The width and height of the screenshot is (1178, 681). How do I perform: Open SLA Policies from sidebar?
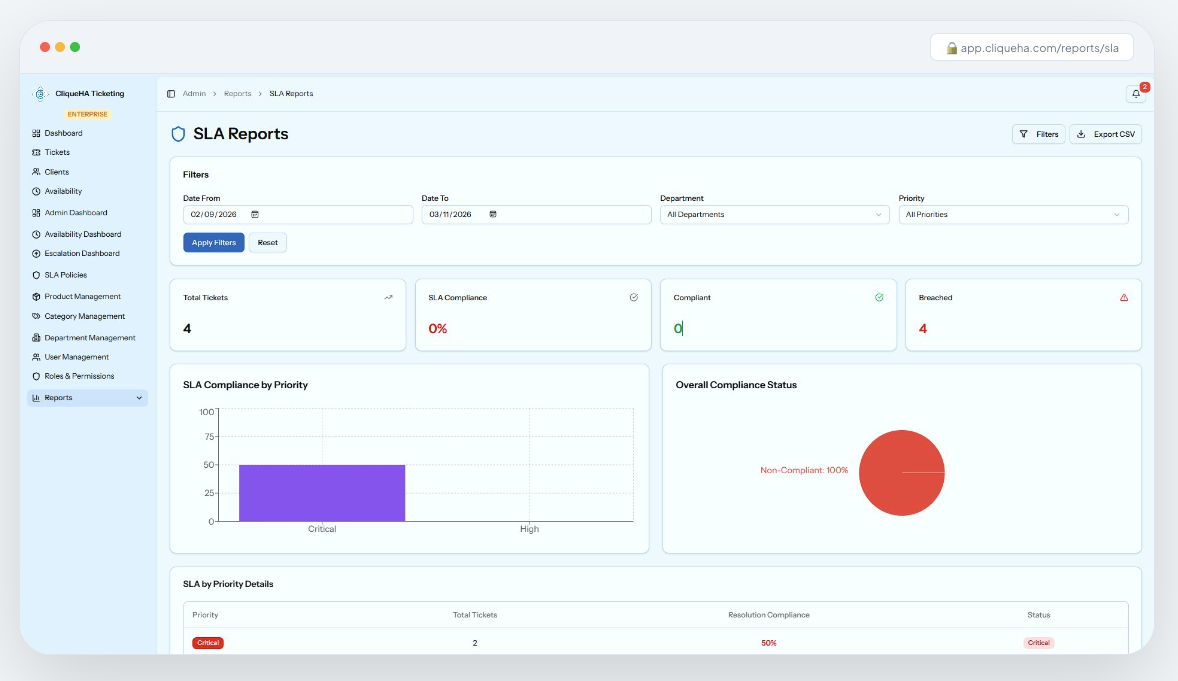point(65,275)
